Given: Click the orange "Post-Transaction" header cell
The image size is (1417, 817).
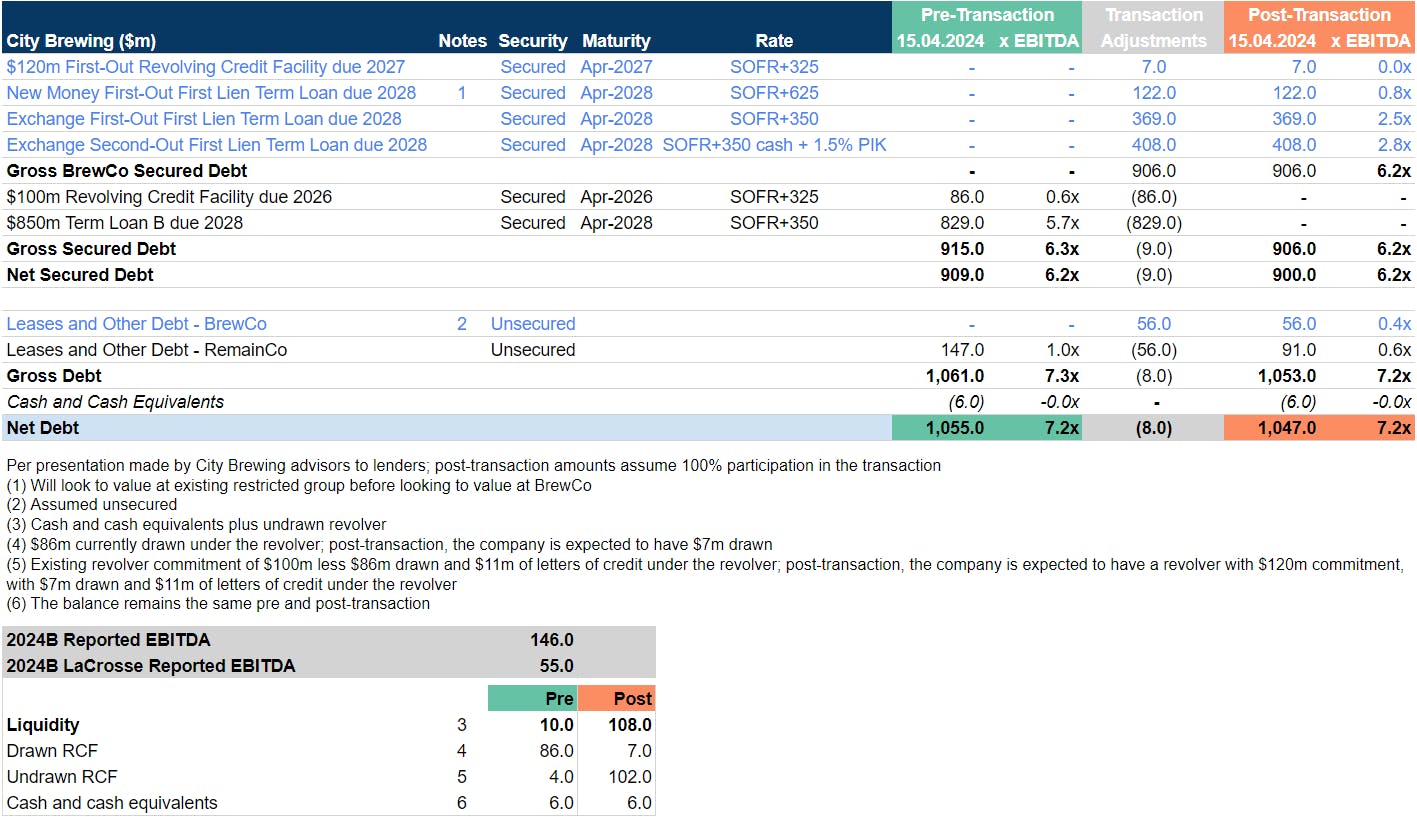Looking at the screenshot, I should point(1319,15).
